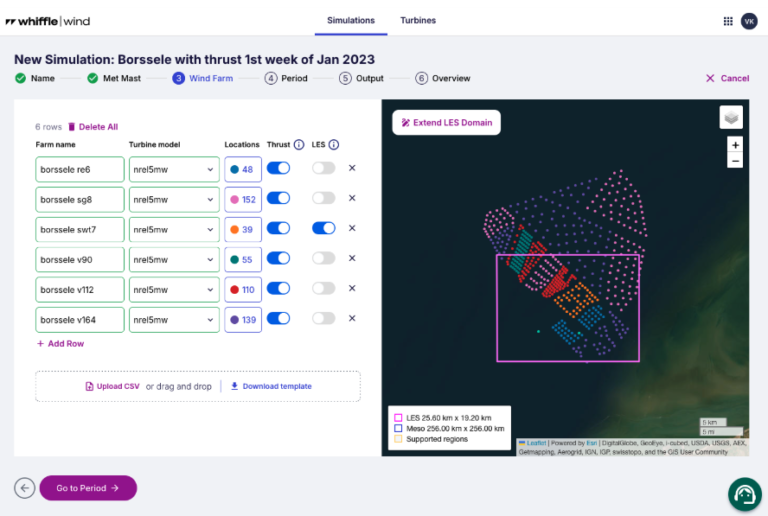The image size is (768, 516).
Task: Zoom out on the map
Action: [x=735, y=160]
